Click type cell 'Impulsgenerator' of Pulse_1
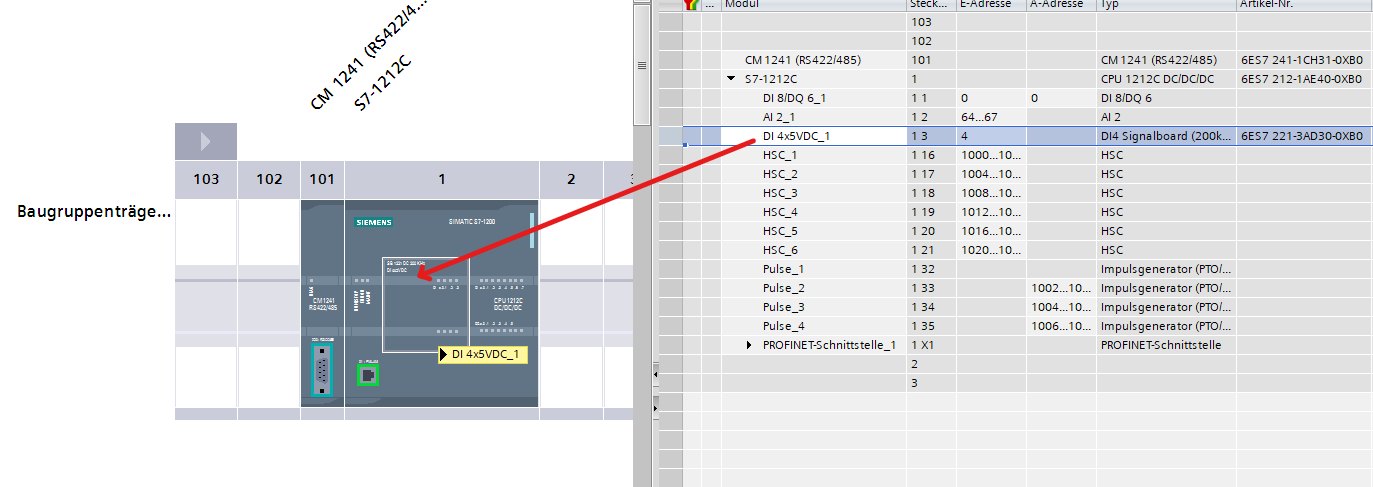Viewport: 1373px width, 487px height. [x=1166, y=269]
